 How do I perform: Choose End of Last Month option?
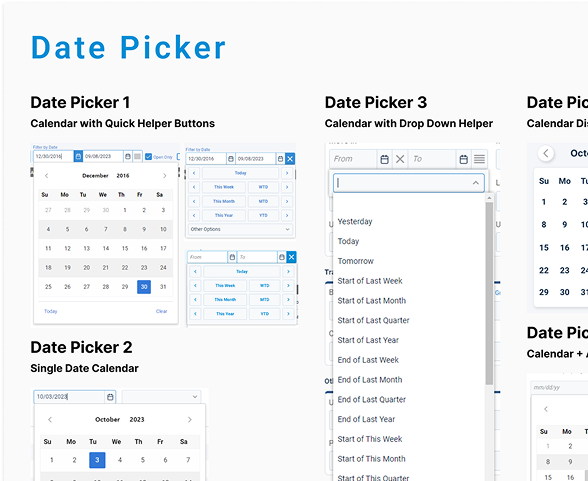370,380
